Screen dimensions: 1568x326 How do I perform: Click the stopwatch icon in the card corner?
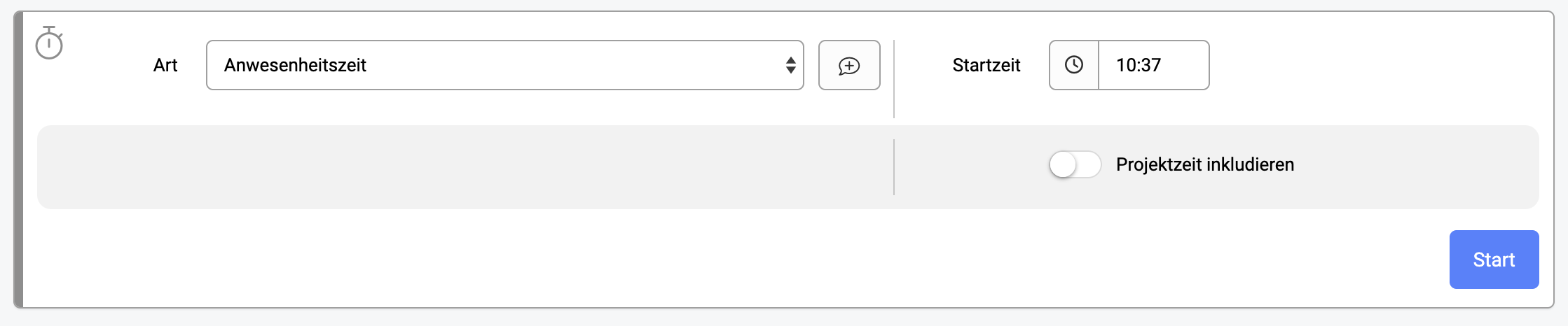click(x=49, y=43)
